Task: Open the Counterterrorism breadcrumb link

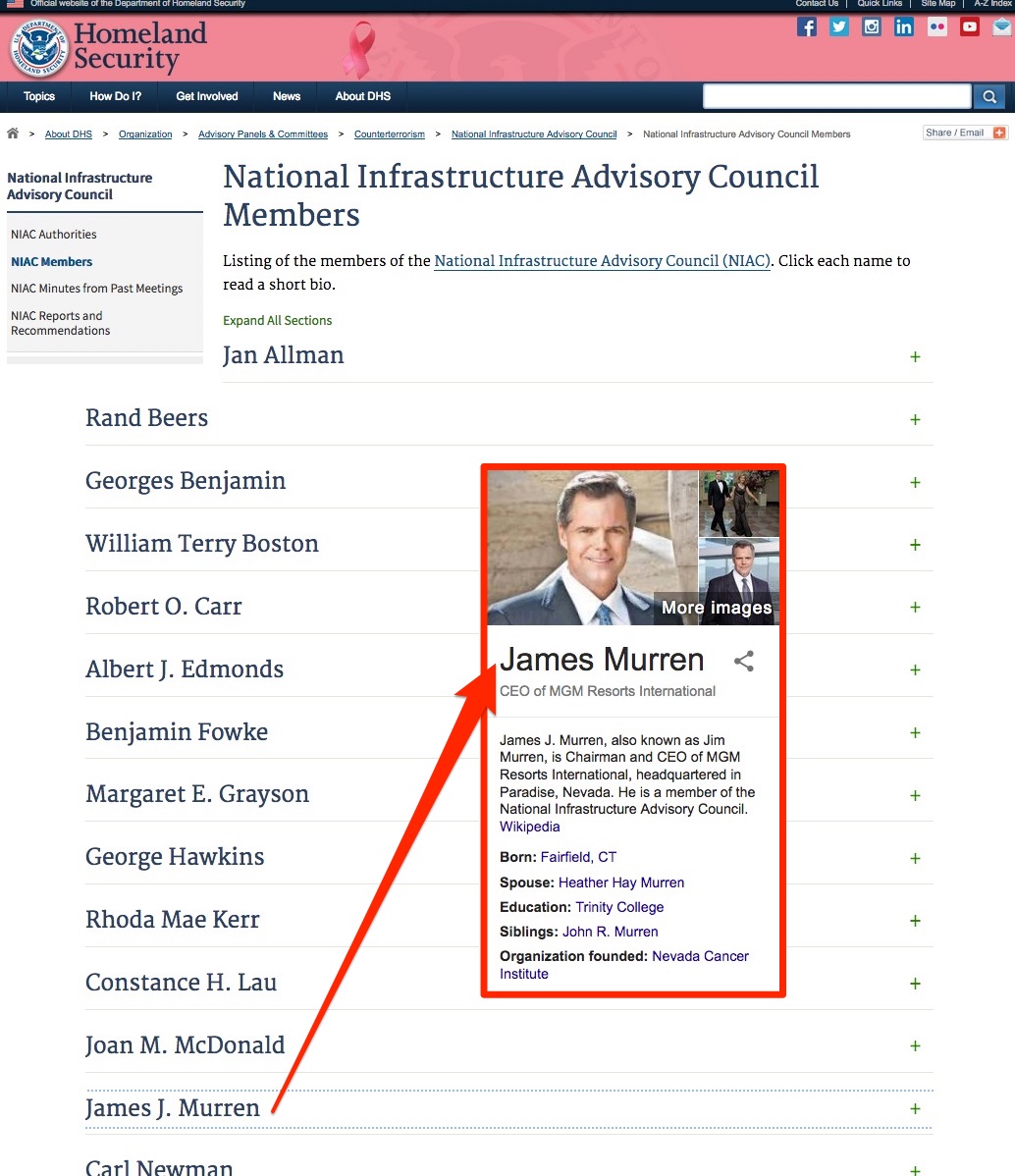Action: pos(390,134)
